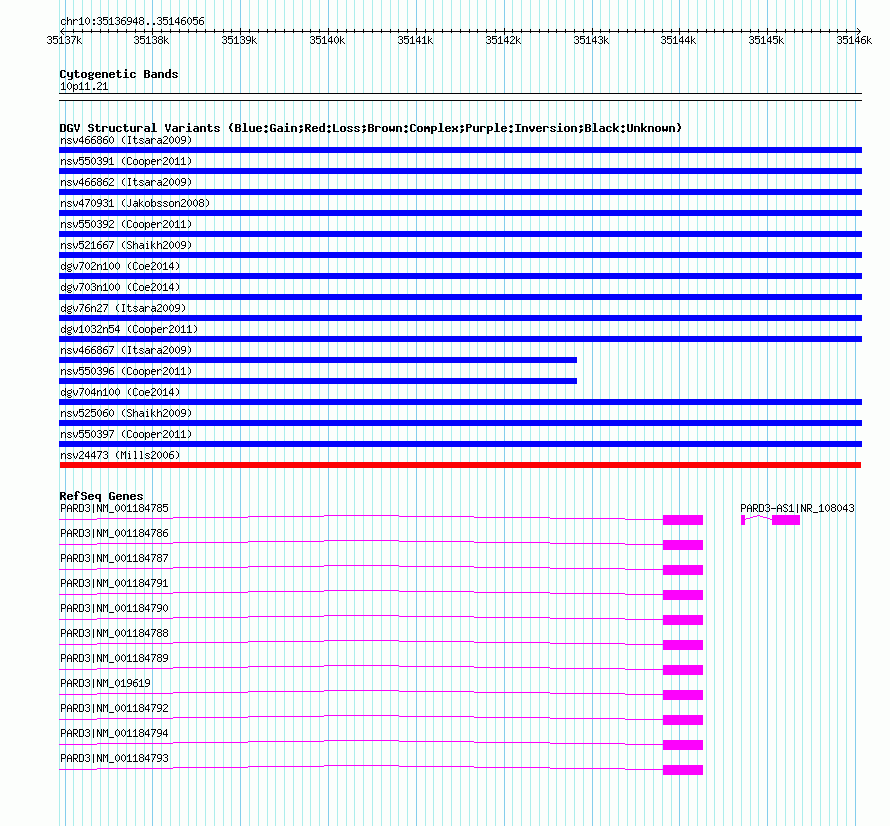Click the blue bar under nsv550397

[x=460, y=444]
